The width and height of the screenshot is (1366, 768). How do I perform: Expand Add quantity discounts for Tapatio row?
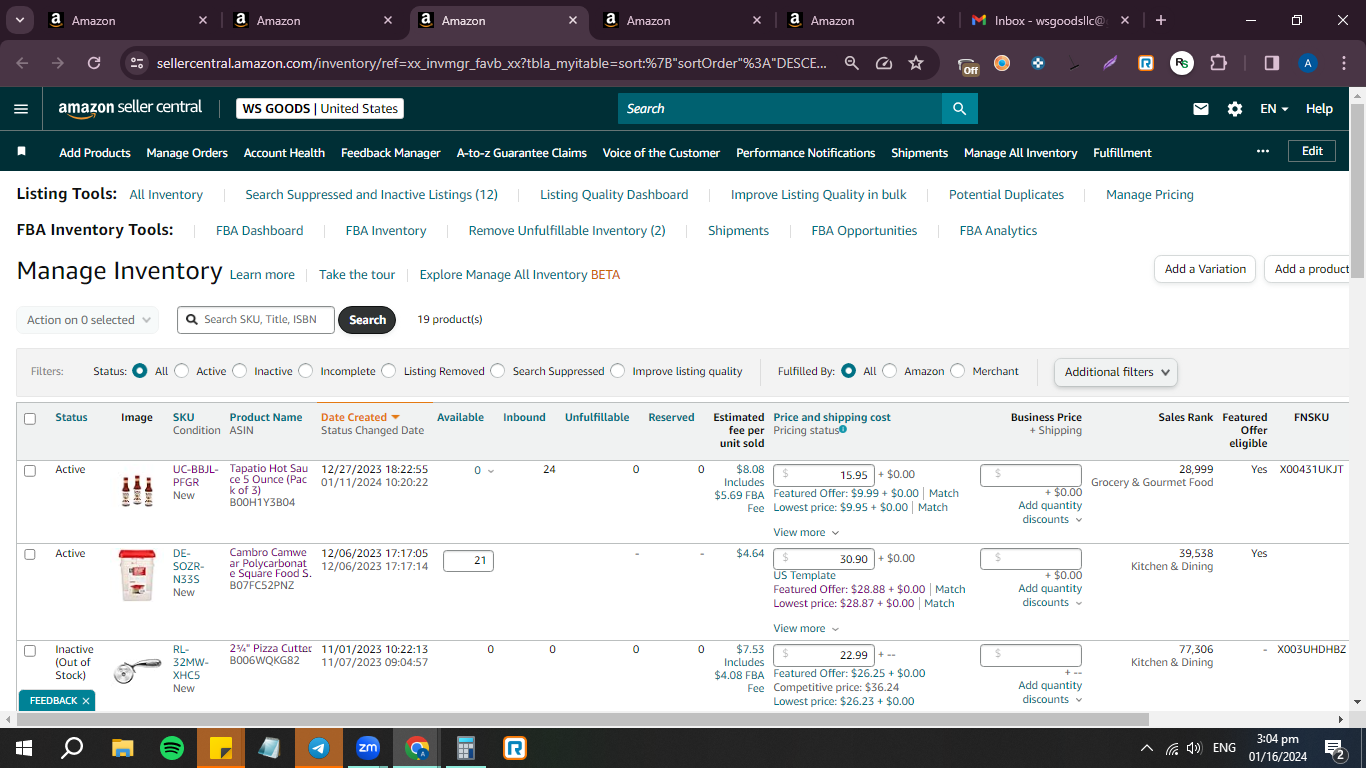[x=1050, y=512]
